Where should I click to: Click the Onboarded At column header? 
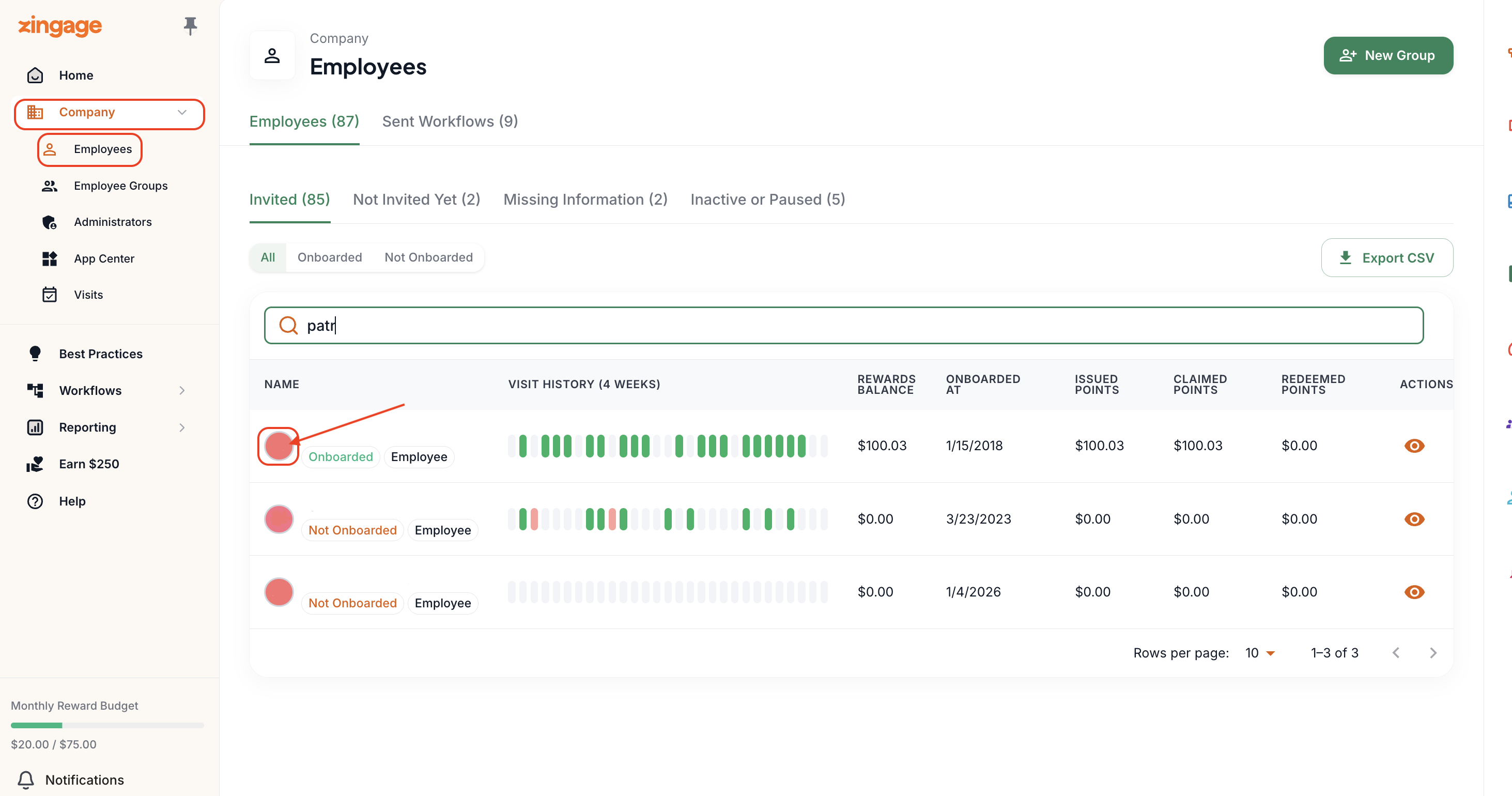coord(982,384)
